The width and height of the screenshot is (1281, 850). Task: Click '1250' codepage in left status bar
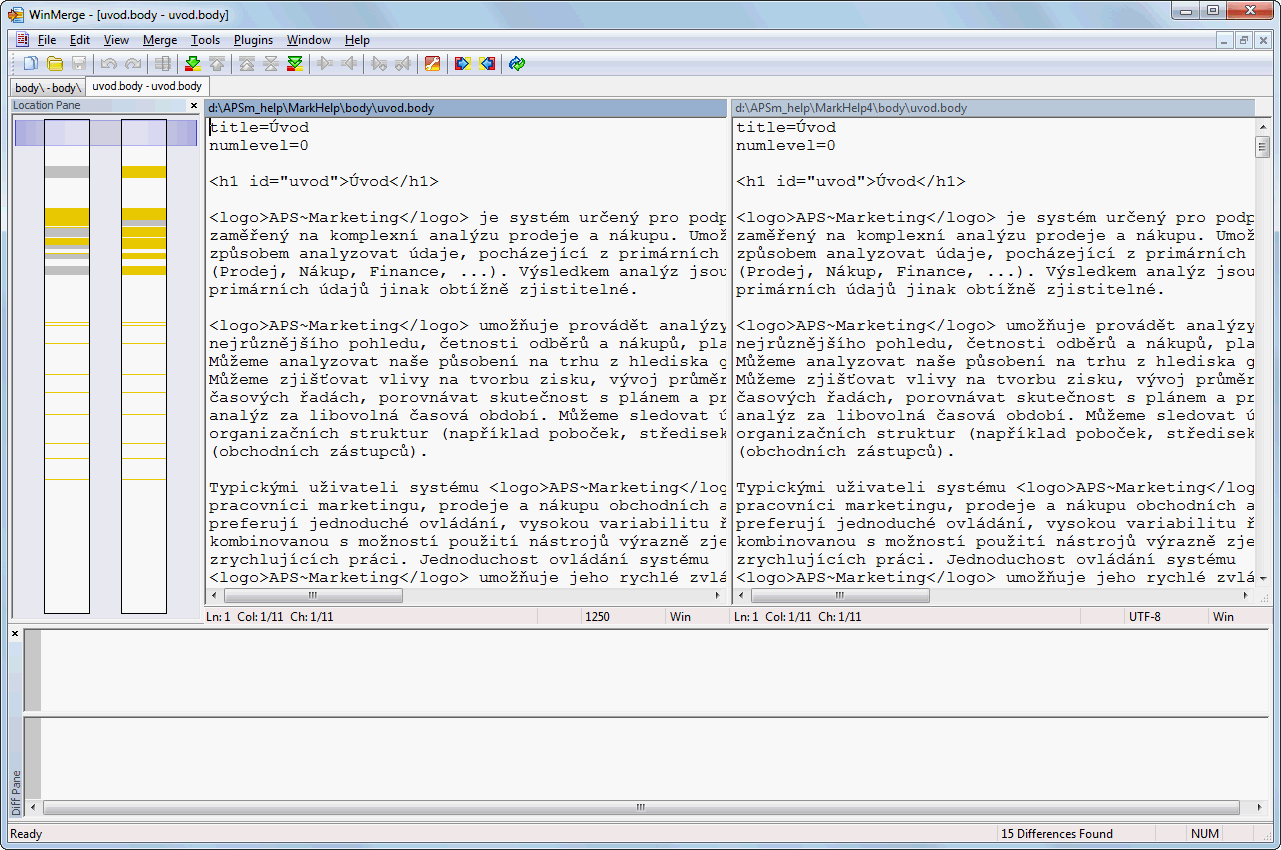click(597, 617)
